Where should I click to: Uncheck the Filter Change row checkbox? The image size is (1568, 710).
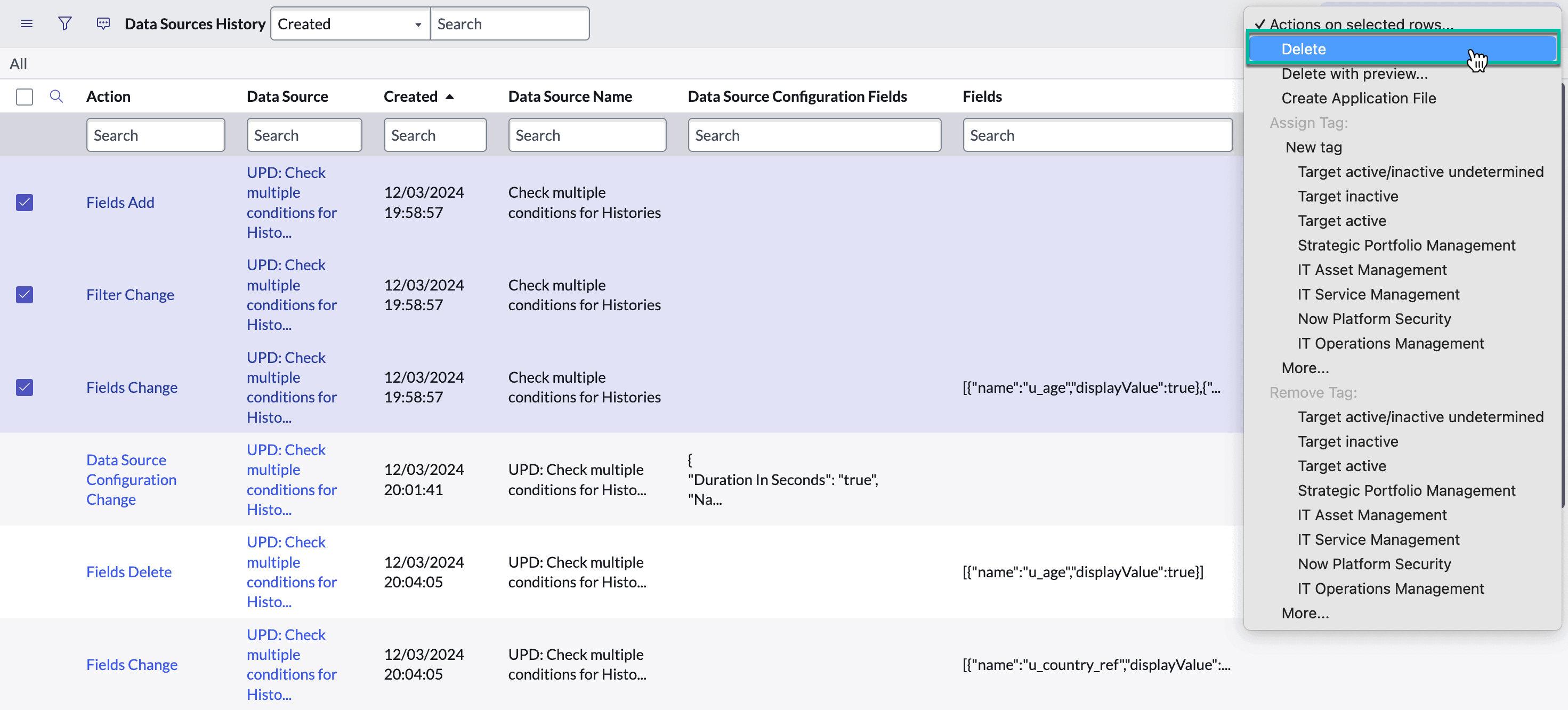click(x=25, y=295)
